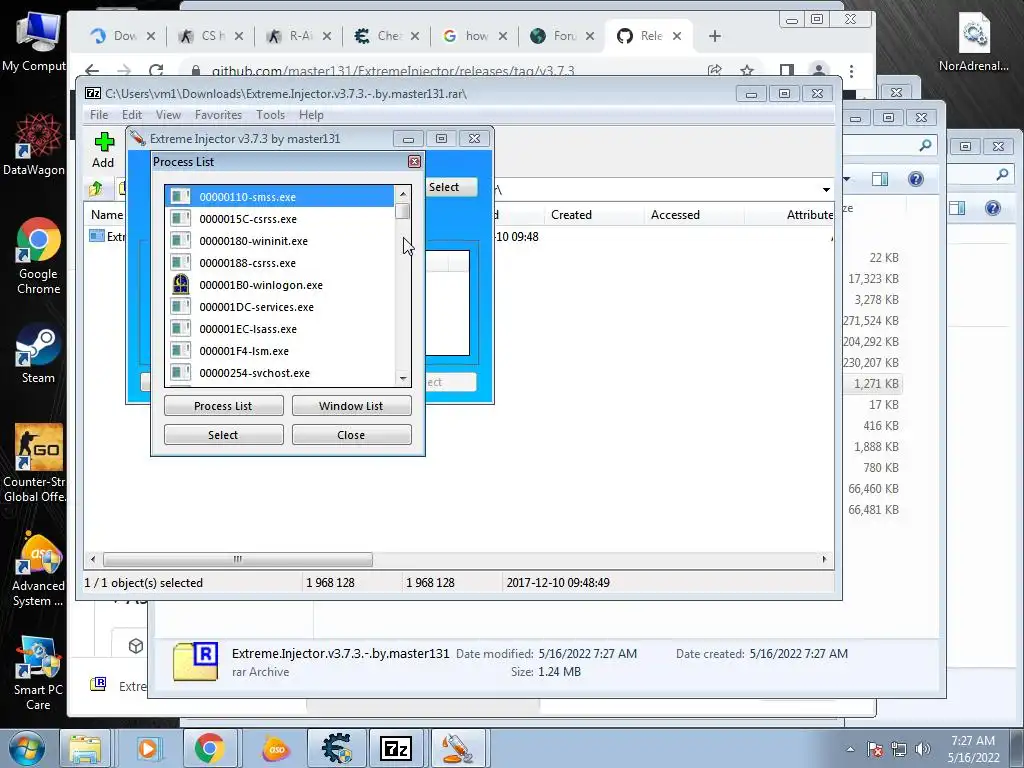Viewport: 1024px width, 768px height.
Task: Open the 7-Zip Edit menu
Action: [132, 115]
